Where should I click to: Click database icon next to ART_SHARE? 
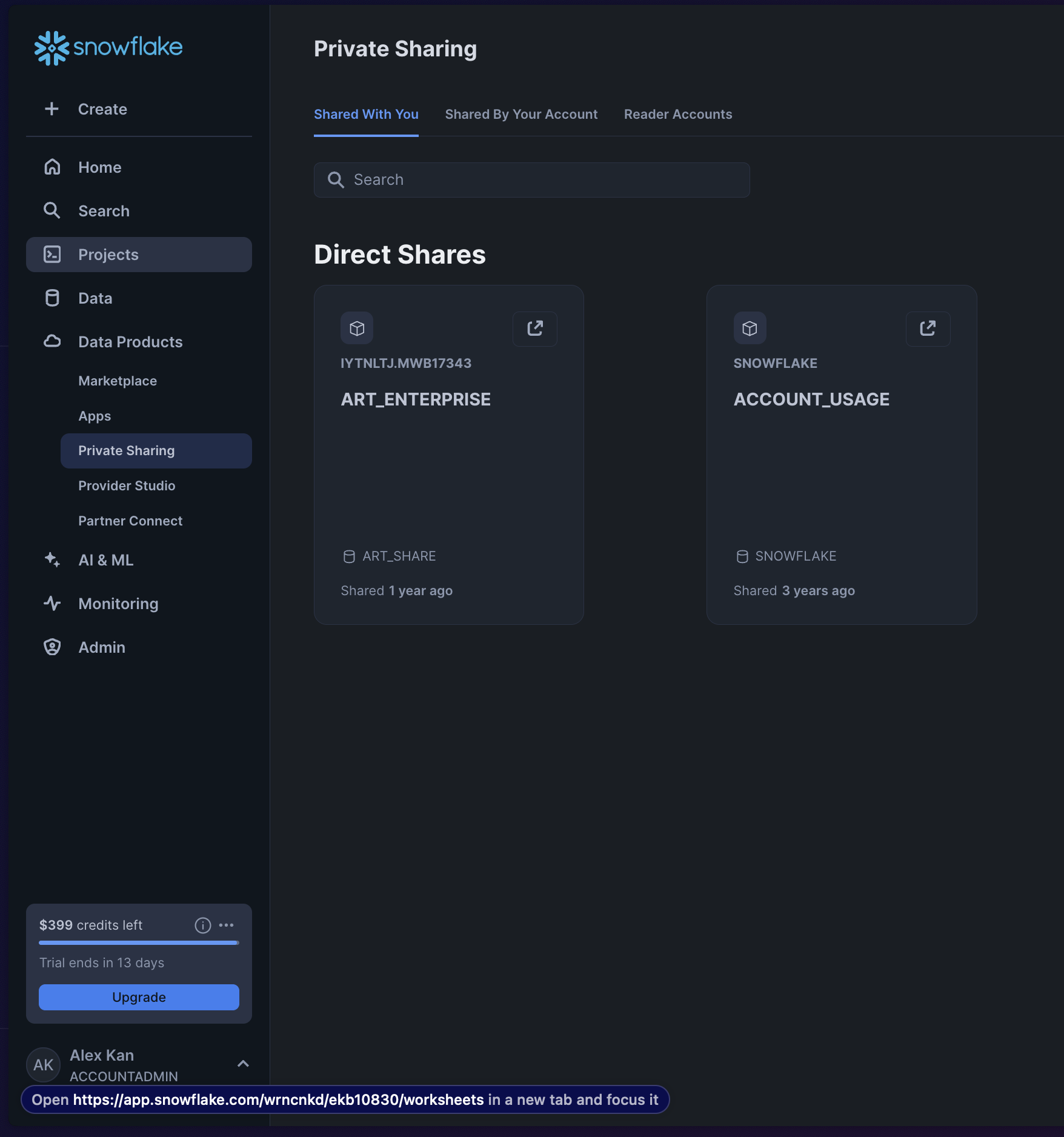[349, 556]
